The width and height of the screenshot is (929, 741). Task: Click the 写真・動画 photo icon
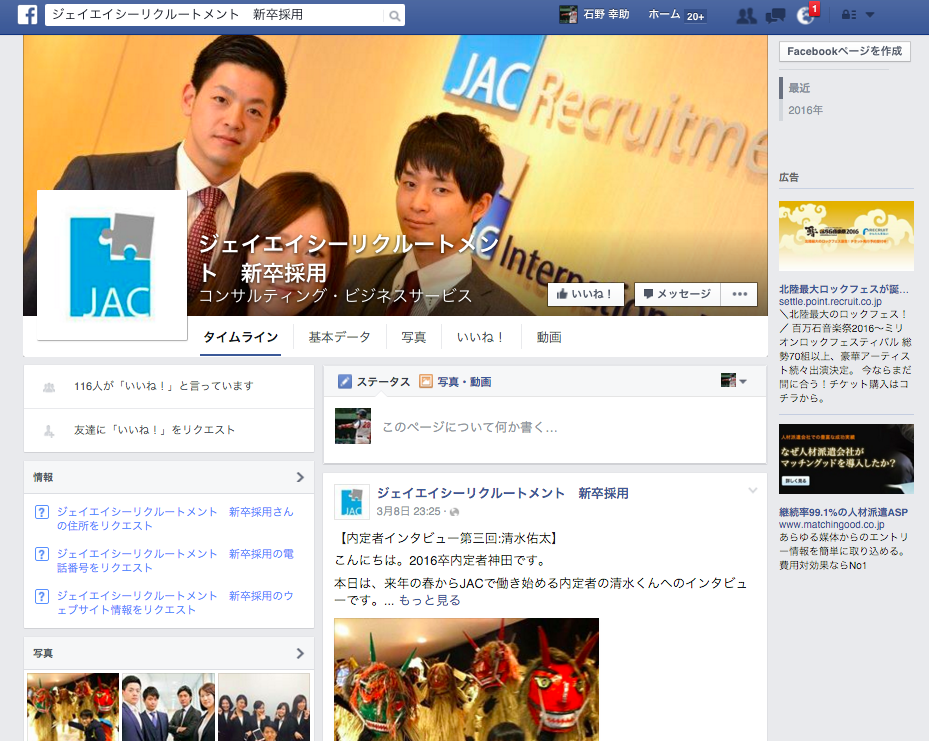click(x=425, y=381)
